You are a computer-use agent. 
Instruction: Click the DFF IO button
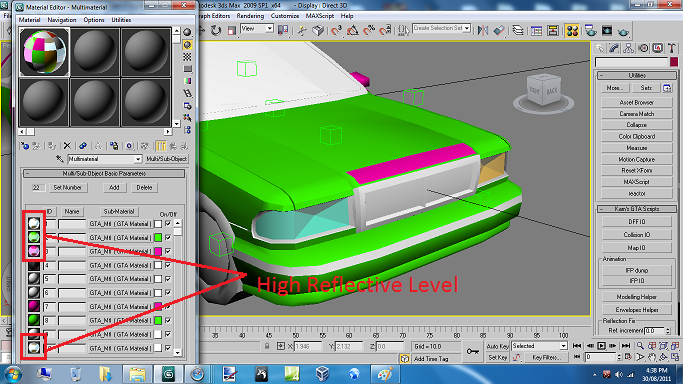[636, 222]
